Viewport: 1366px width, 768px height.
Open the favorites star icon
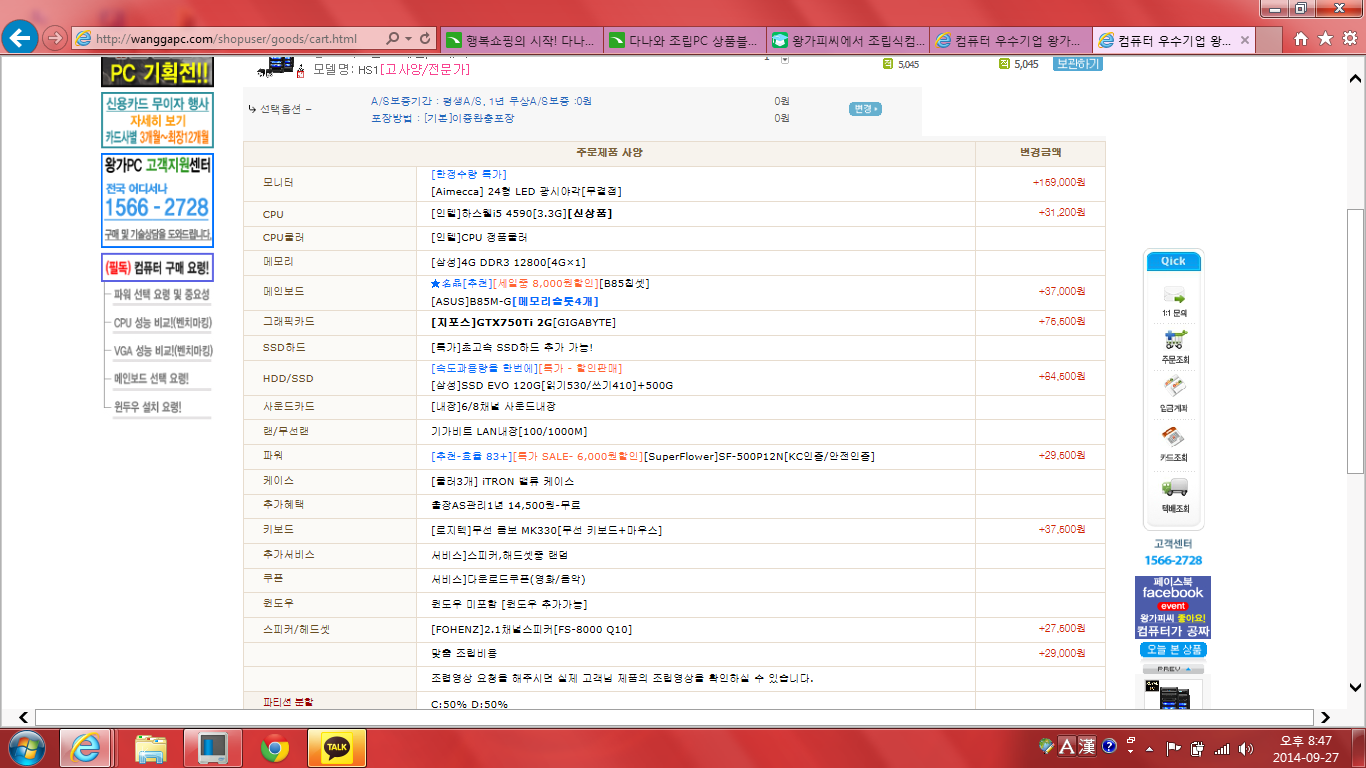tap(1325, 39)
